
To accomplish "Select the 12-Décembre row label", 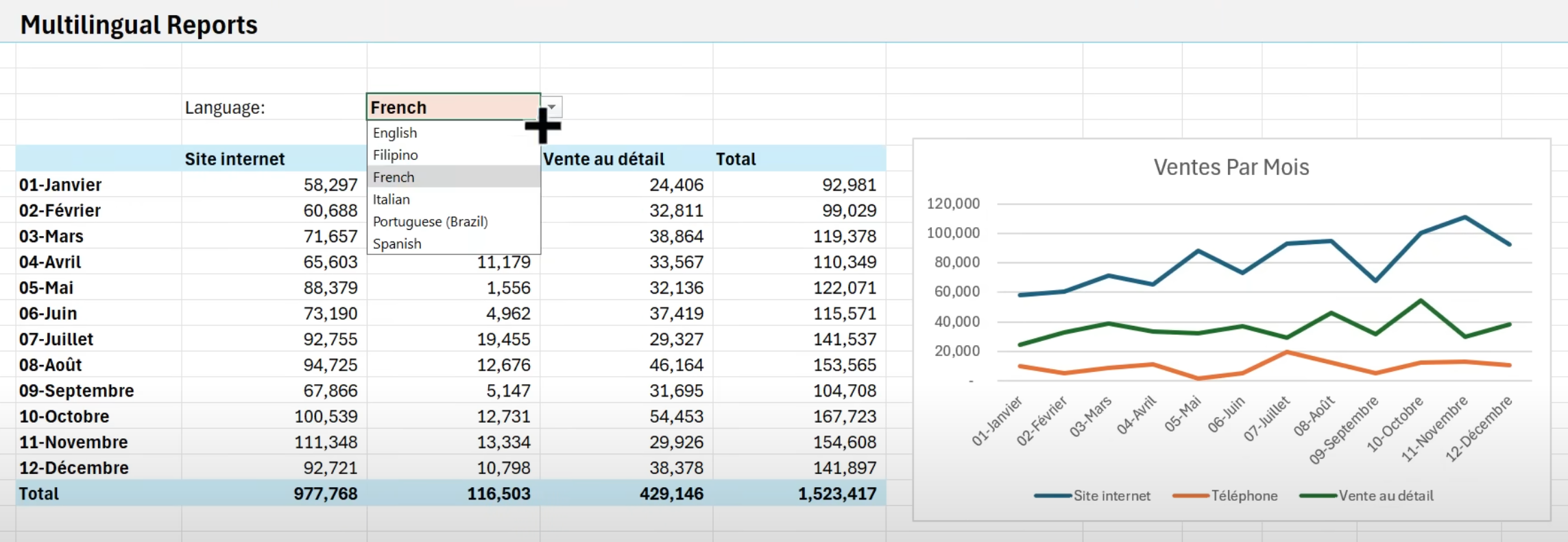I will 74,468.
